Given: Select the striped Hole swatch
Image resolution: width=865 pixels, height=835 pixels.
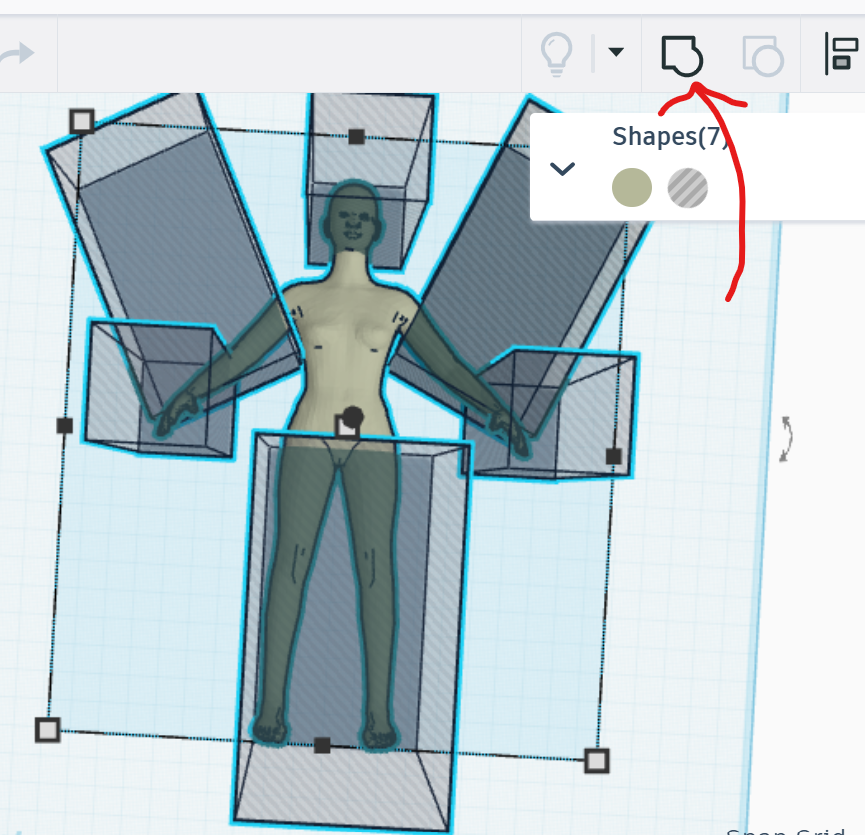Looking at the screenshot, I should click(x=687, y=188).
